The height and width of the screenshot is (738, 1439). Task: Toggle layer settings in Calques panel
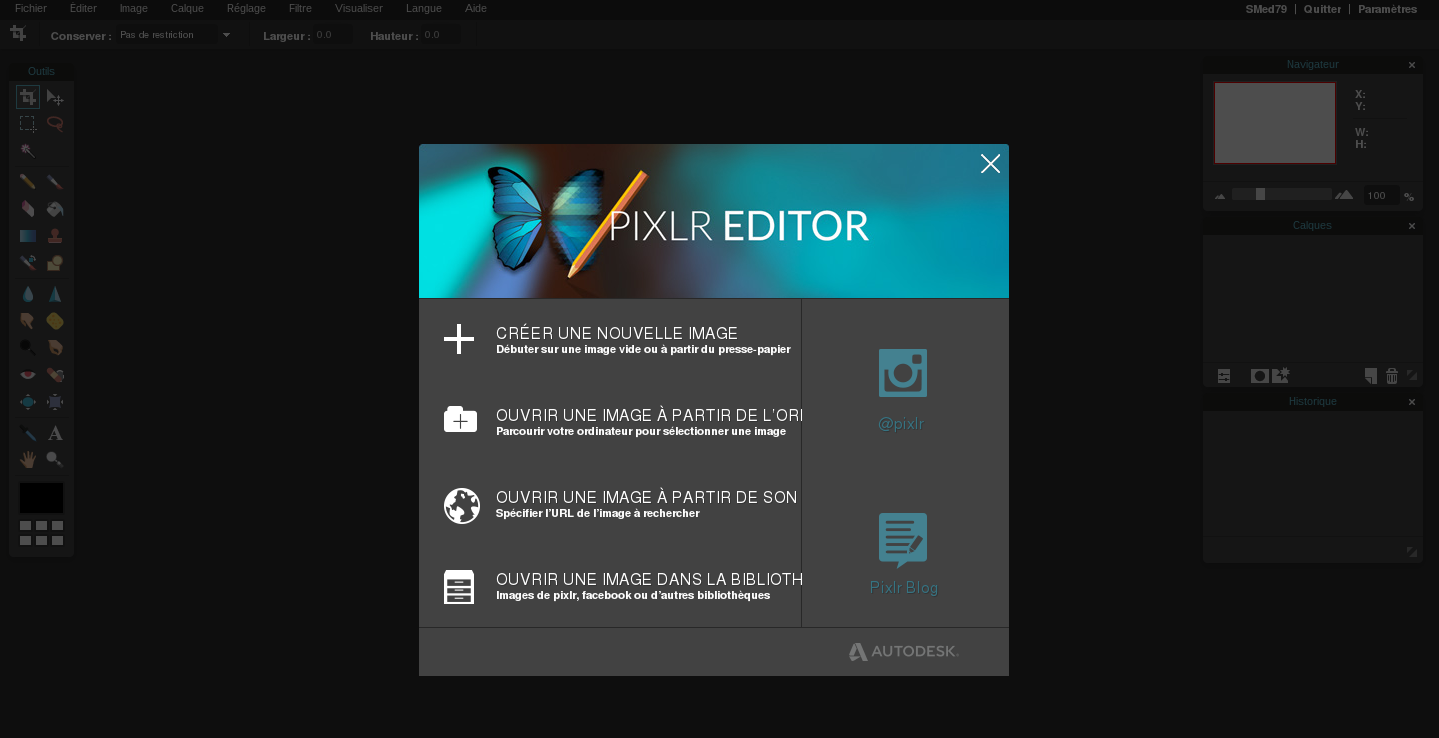1224,376
